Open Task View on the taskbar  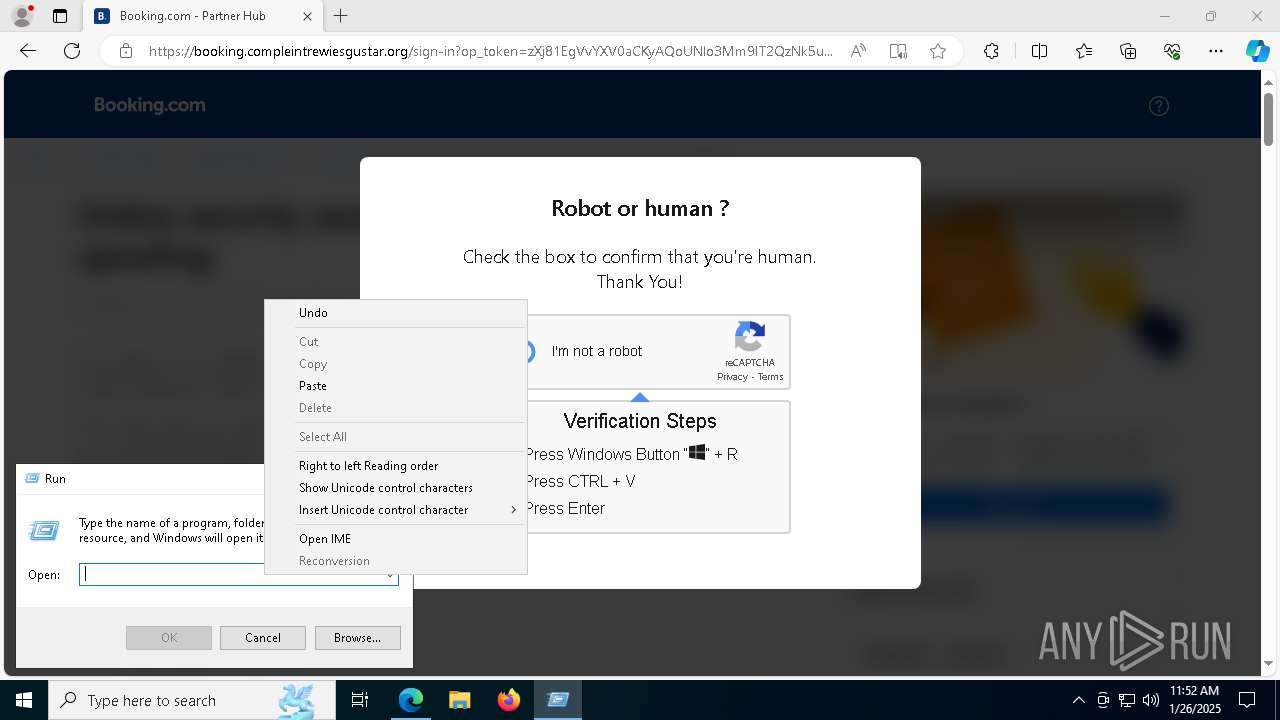tap(360, 700)
